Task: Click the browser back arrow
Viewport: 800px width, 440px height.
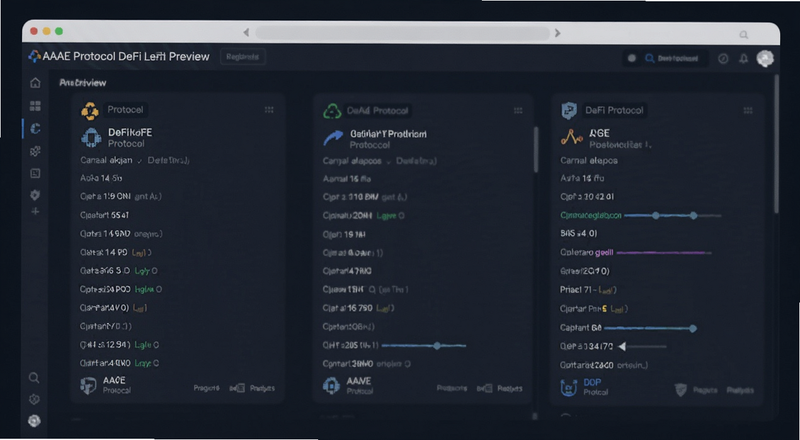Action: coord(246,33)
